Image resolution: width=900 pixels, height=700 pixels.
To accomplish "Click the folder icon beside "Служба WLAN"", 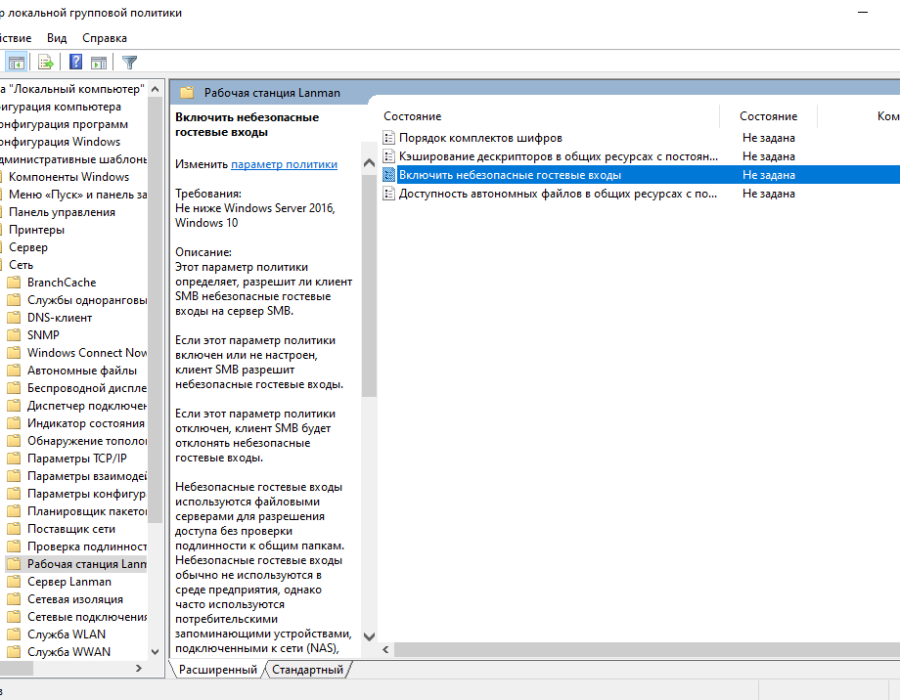I will (14, 635).
